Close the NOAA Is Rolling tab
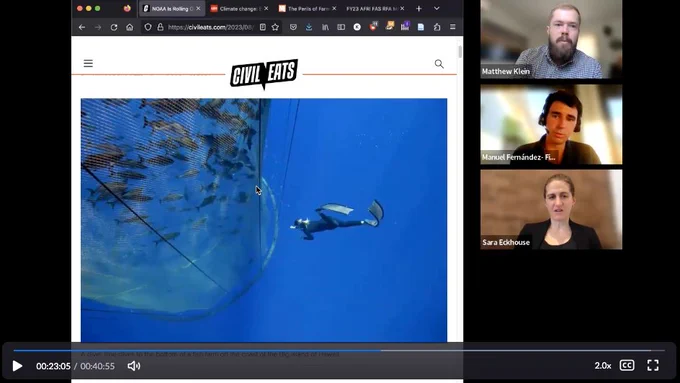 [x=198, y=8]
